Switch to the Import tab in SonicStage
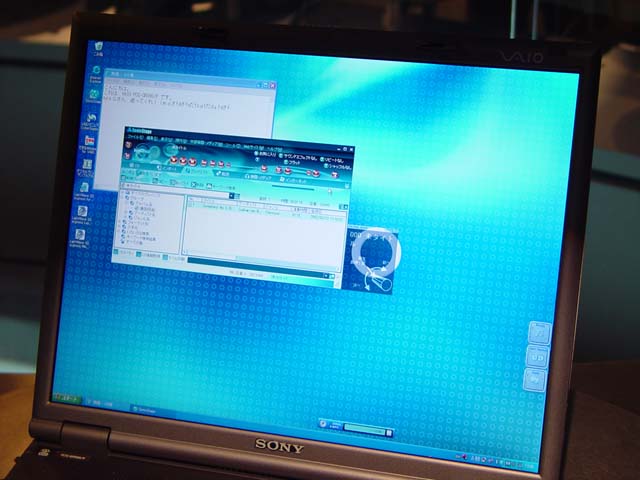 (x=168, y=168)
